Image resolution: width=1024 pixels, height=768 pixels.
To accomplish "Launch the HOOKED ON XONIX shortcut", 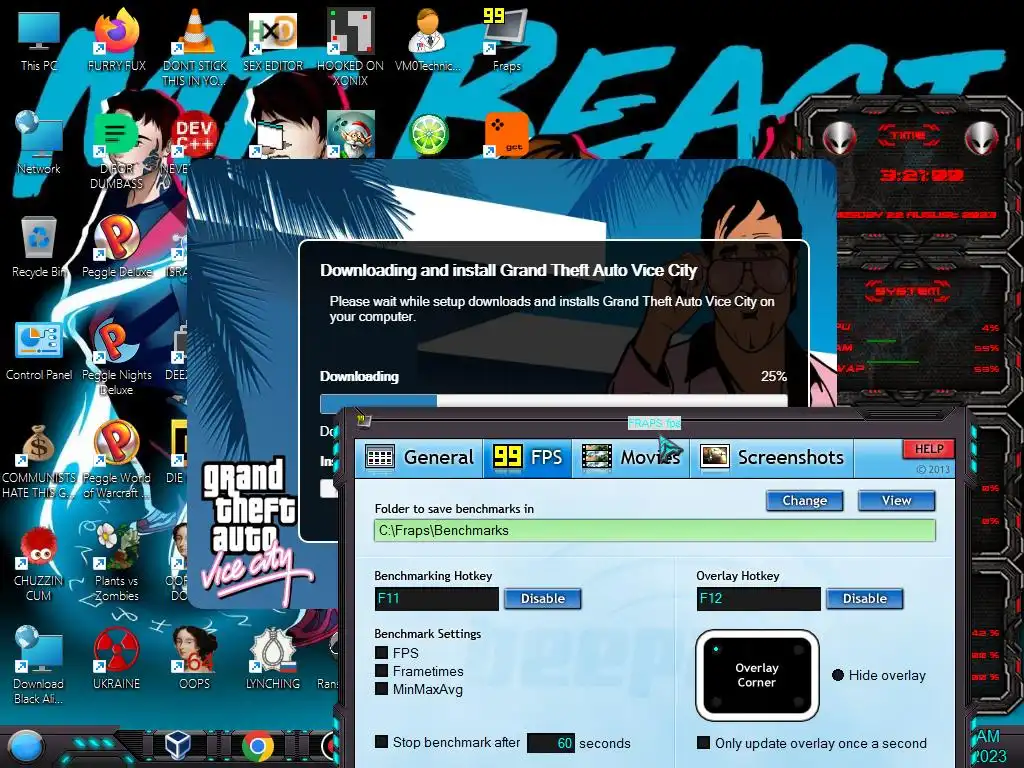I will [x=350, y=47].
